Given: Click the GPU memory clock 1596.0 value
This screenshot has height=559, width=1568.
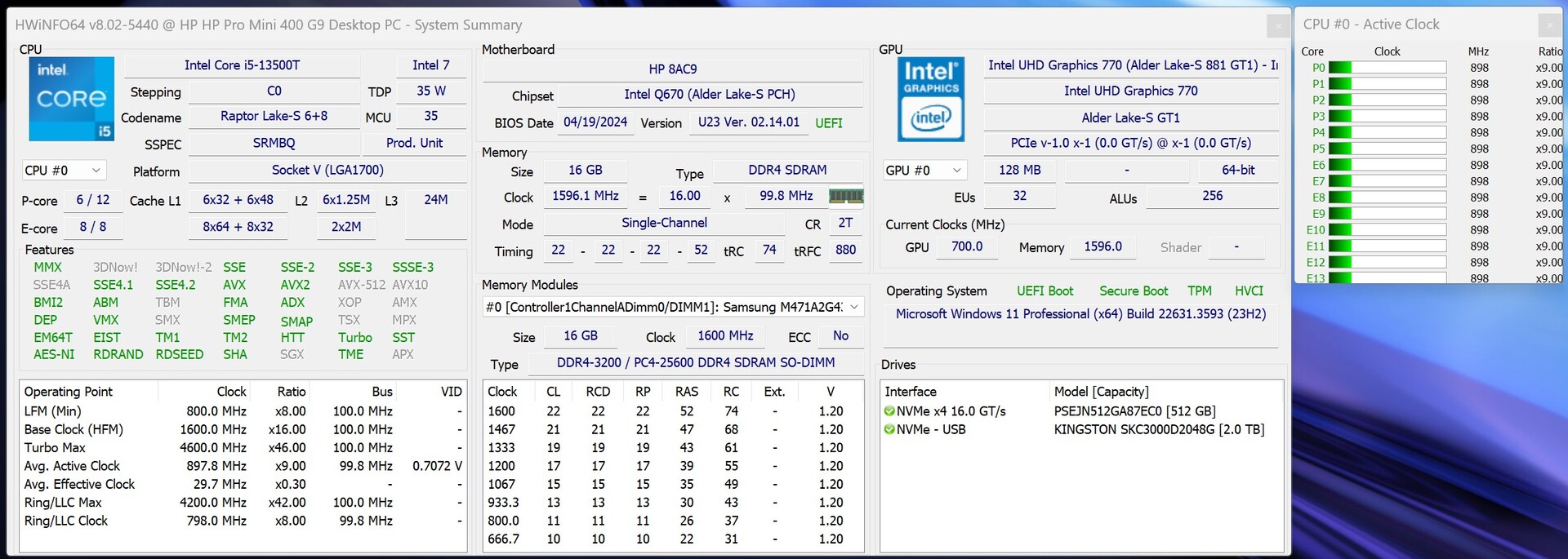Looking at the screenshot, I should [x=1102, y=246].
